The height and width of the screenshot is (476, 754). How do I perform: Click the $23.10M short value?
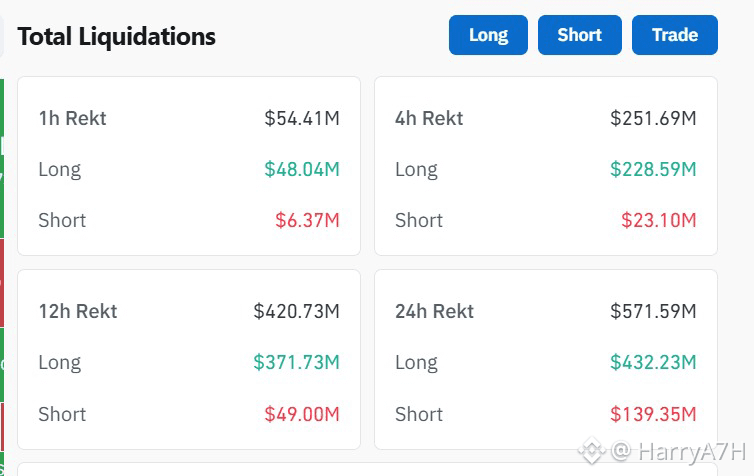point(658,220)
